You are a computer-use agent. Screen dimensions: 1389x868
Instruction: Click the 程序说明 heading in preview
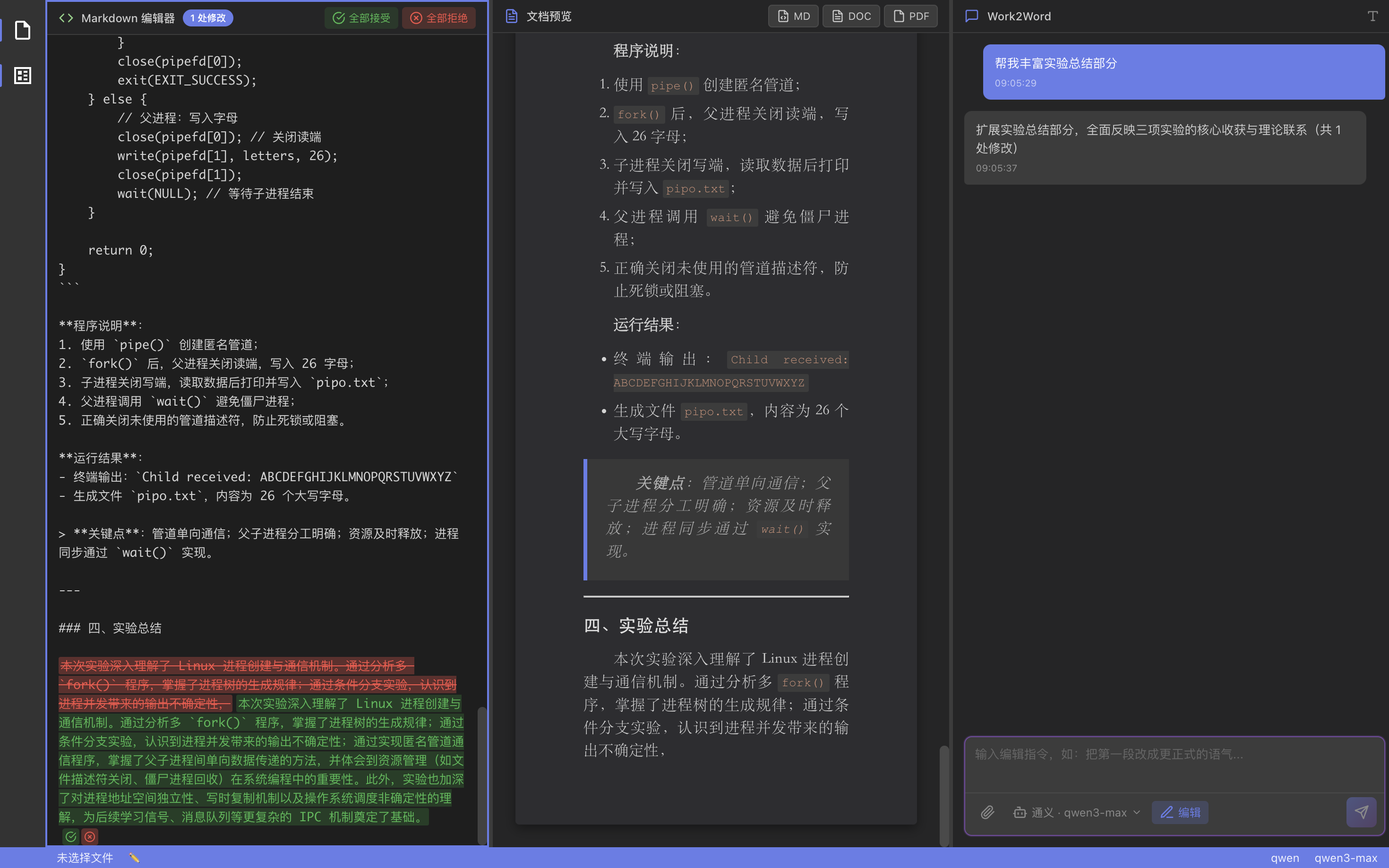(x=647, y=51)
